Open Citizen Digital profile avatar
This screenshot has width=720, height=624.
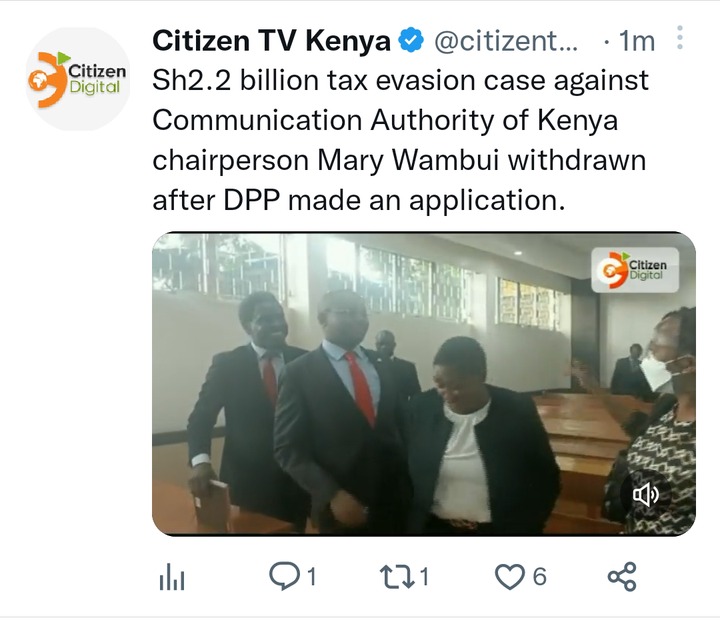(77, 79)
